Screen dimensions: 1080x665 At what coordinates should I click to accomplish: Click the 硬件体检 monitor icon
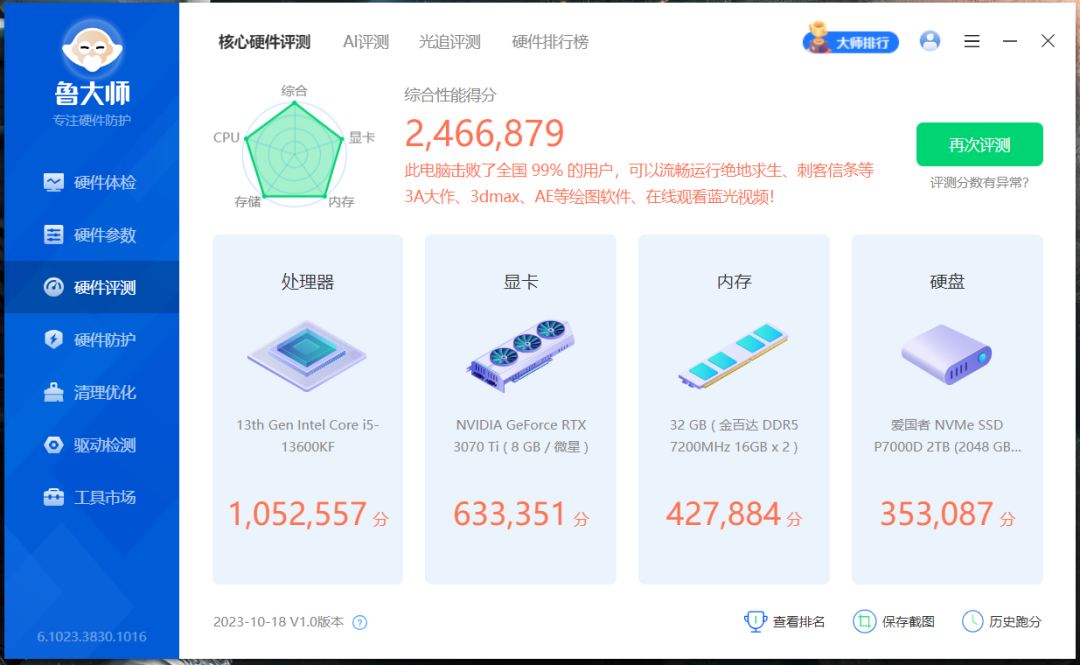54,183
